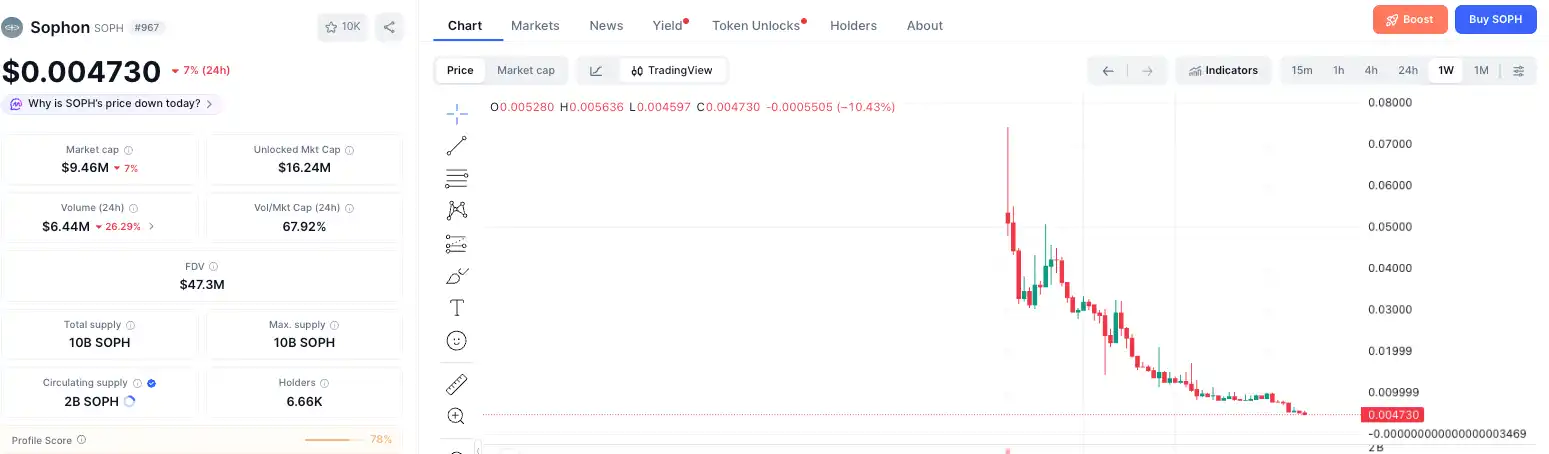Select the zoom-in magnifier tool

click(457, 416)
